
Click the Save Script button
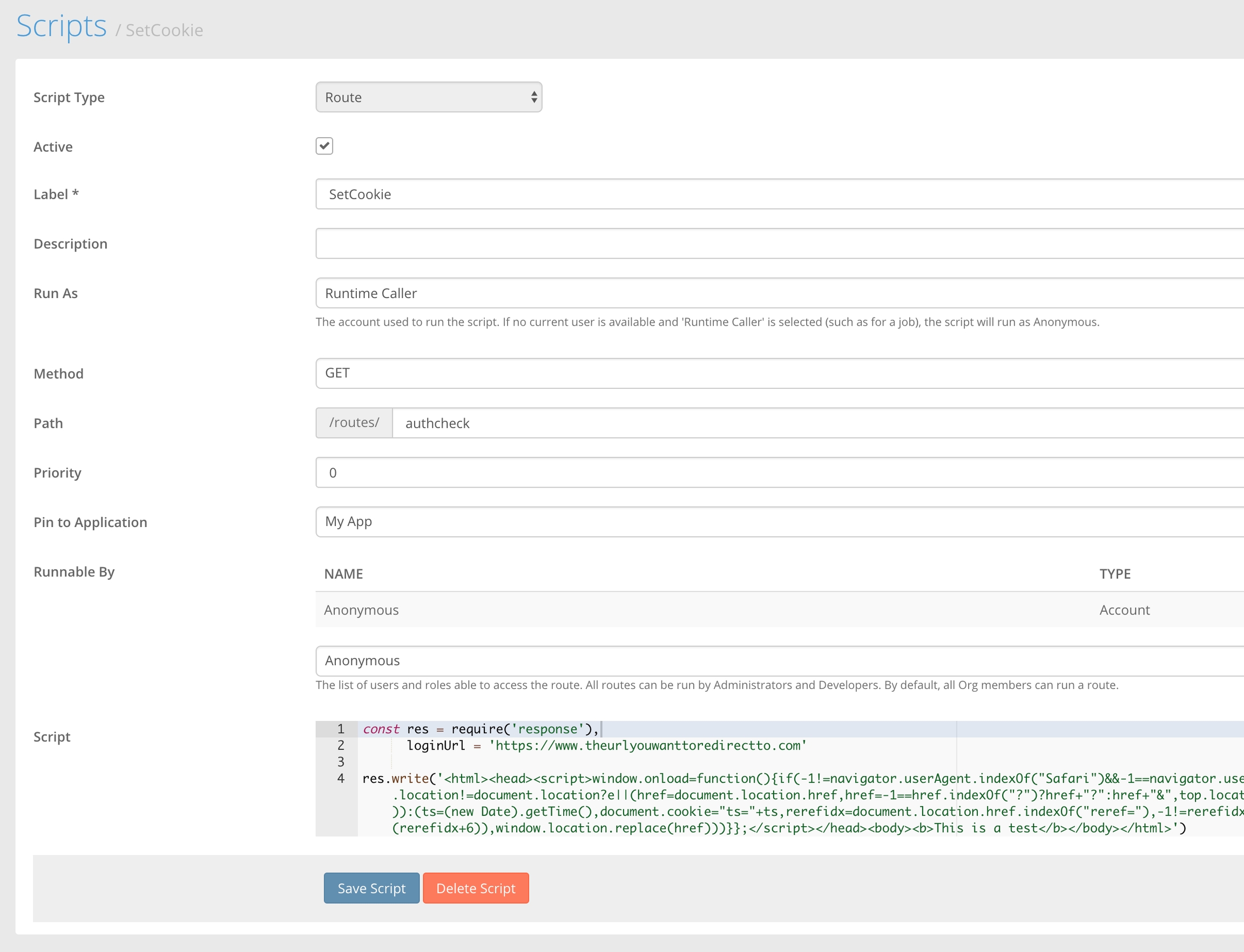click(x=371, y=888)
